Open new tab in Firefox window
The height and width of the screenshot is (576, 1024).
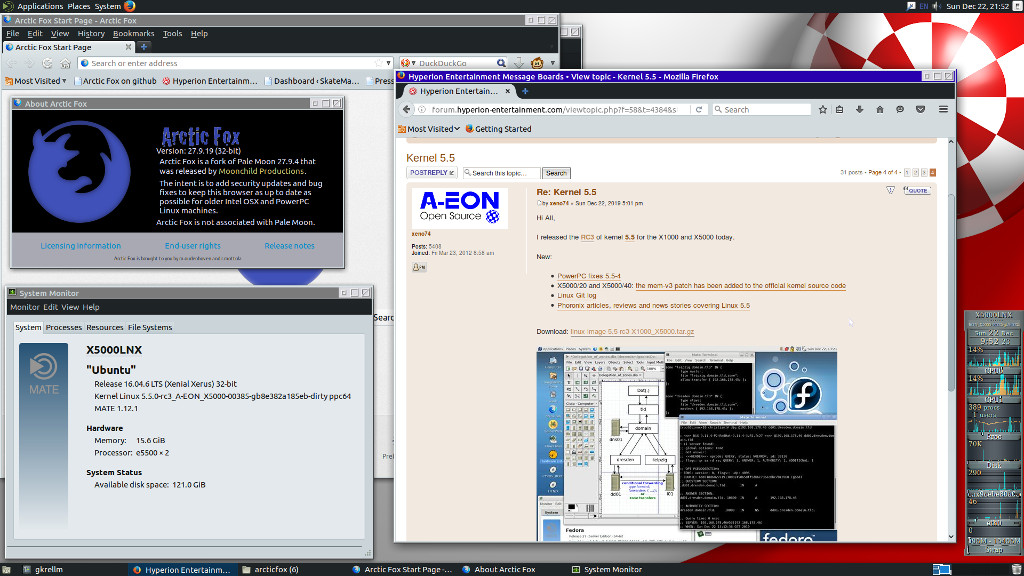click(x=524, y=91)
